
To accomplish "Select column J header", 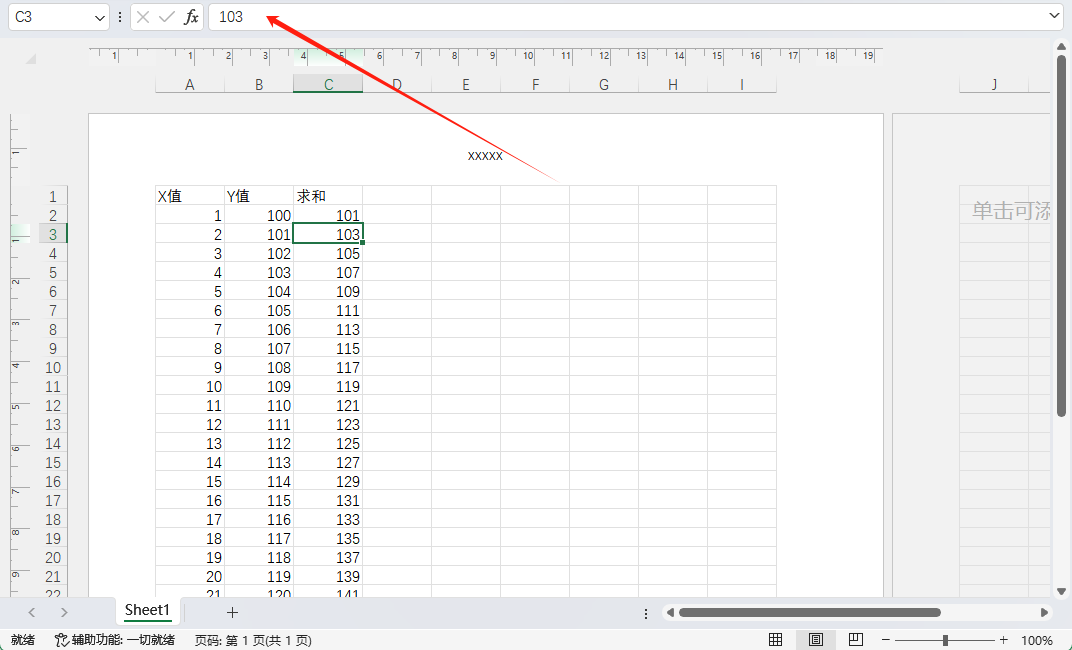I will (x=994, y=84).
